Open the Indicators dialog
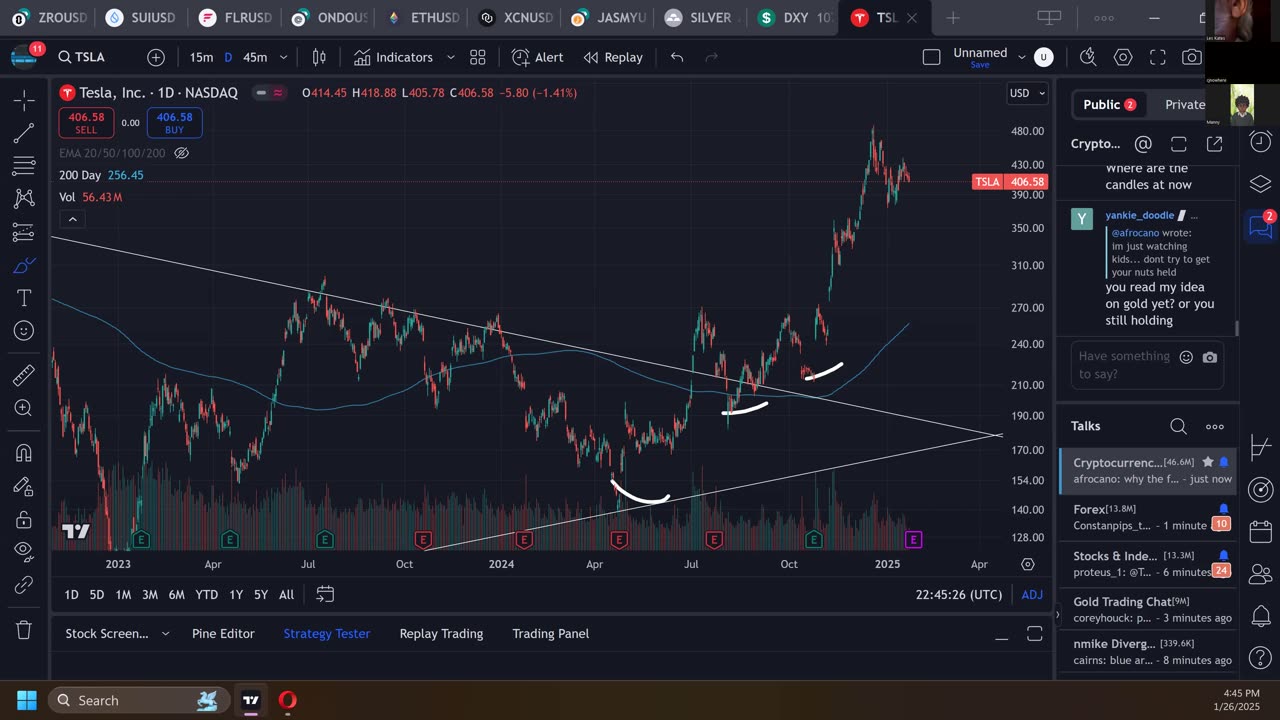 point(393,57)
